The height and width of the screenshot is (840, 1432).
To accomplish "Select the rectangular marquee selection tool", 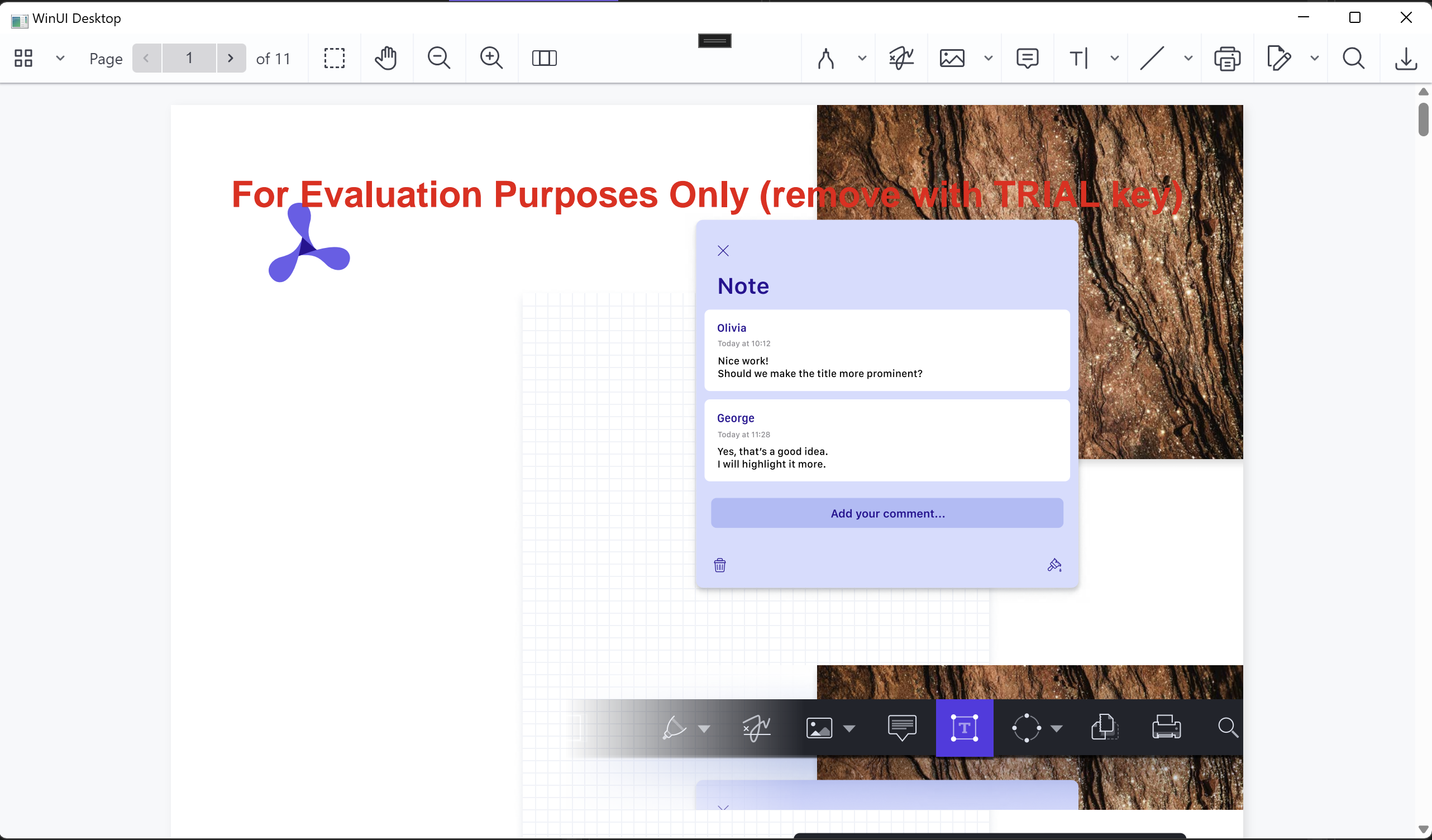I will [335, 58].
